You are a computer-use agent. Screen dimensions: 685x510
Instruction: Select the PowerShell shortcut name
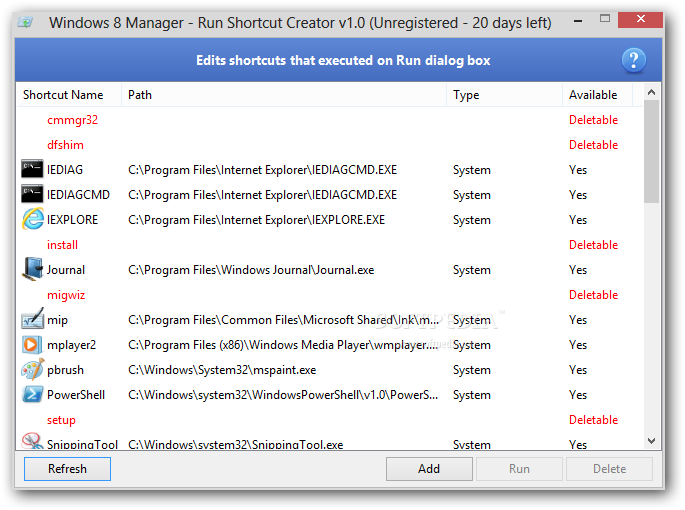(x=76, y=395)
